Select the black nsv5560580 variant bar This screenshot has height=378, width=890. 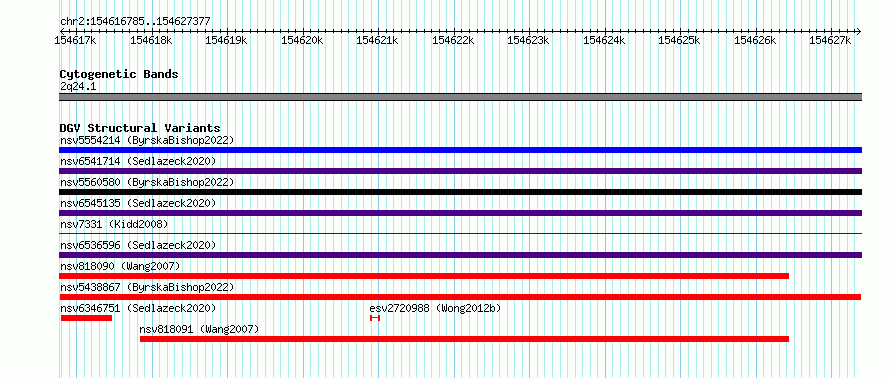coord(460,192)
